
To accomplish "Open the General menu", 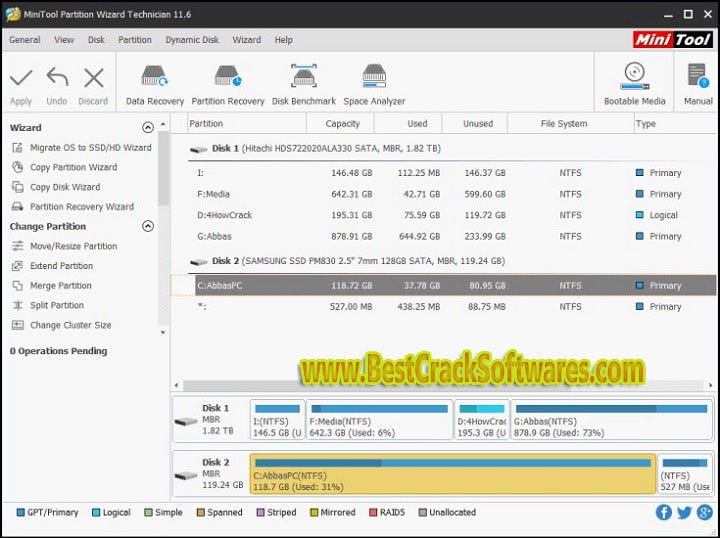I will point(24,40).
